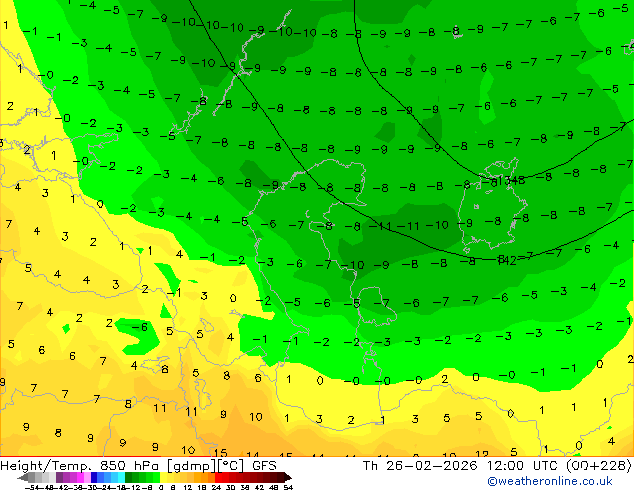Screen dimensions: 634x490
Task: Click the "[°C]" unit label
Action: click(231, 466)
